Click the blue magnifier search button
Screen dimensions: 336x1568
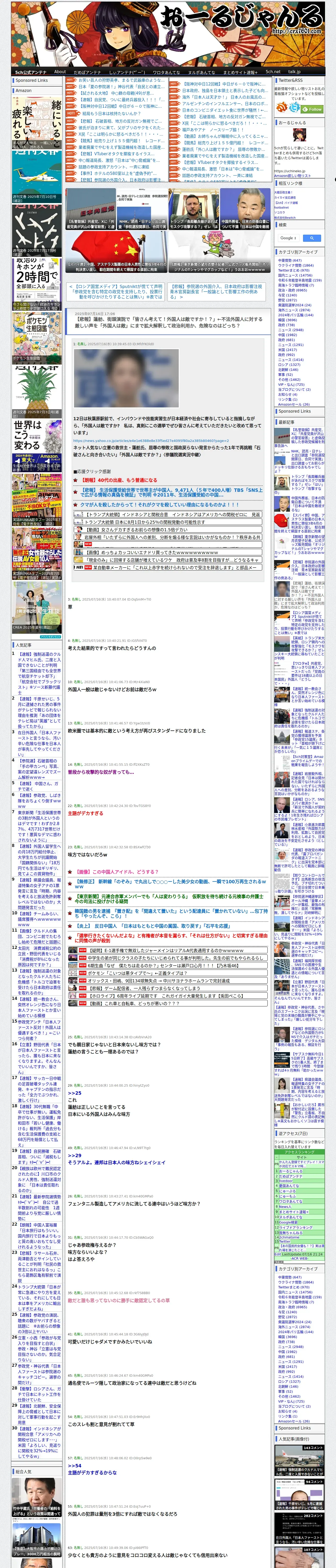click(x=312, y=238)
